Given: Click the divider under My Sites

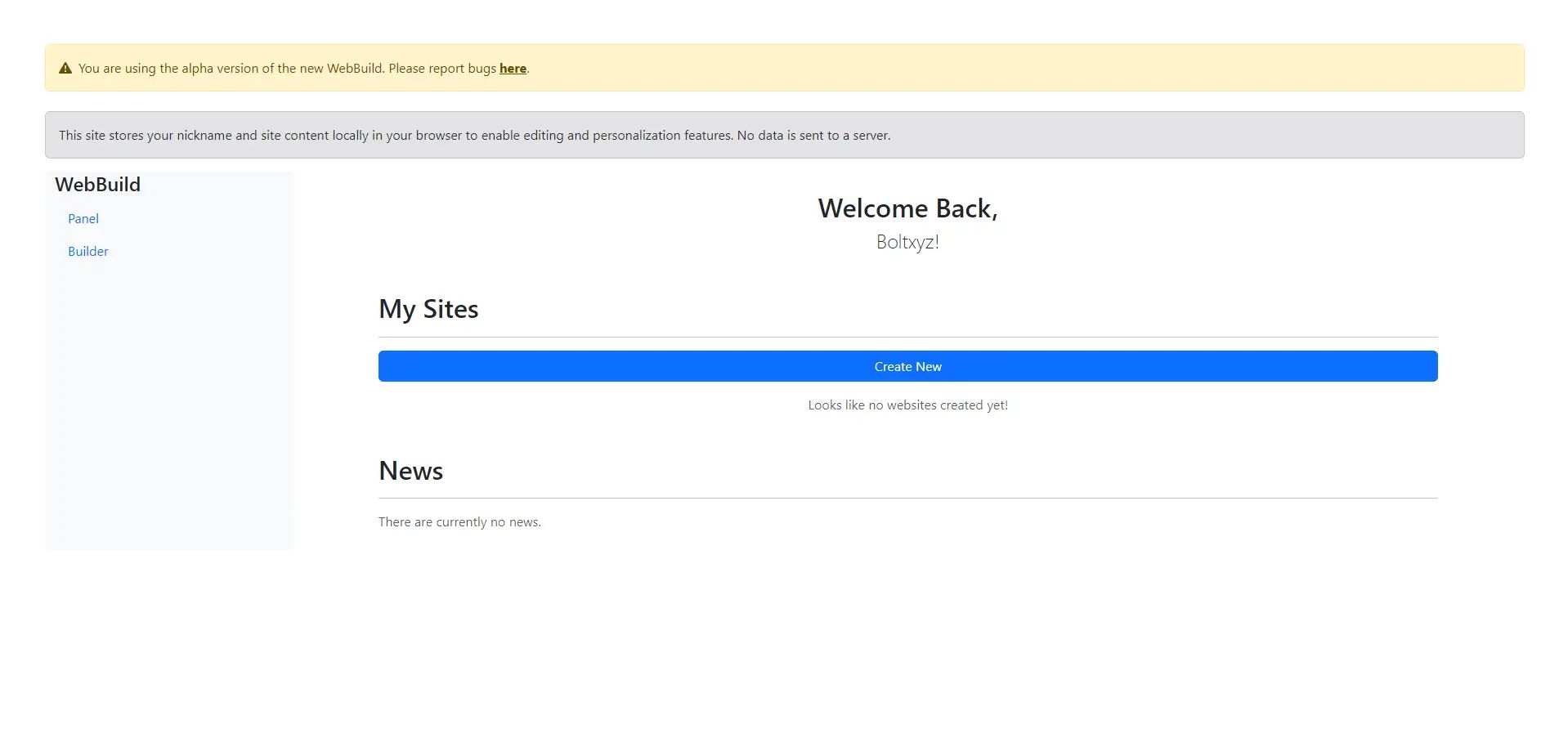Looking at the screenshot, I should pos(907,335).
